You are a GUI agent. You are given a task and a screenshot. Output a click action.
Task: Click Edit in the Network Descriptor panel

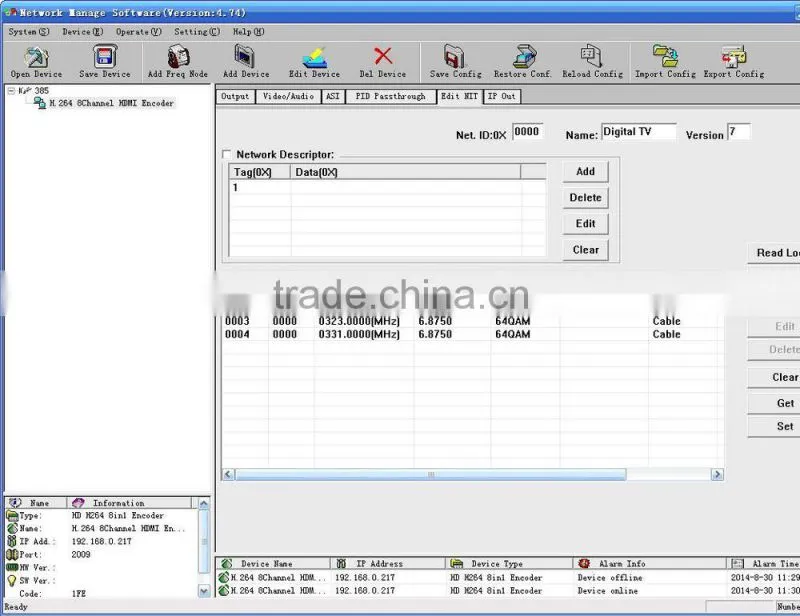click(x=585, y=224)
